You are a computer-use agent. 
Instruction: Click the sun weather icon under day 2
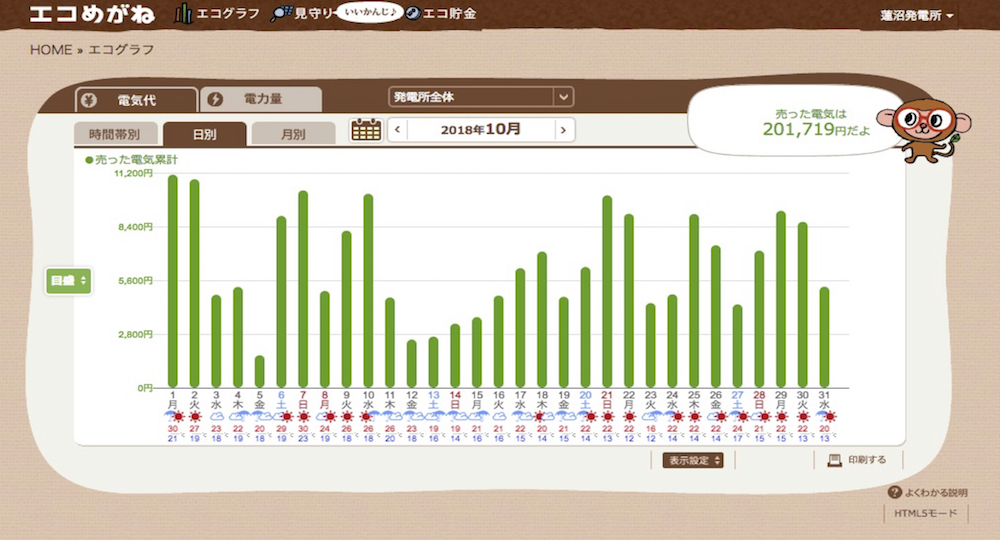click(x=195, y=417)
